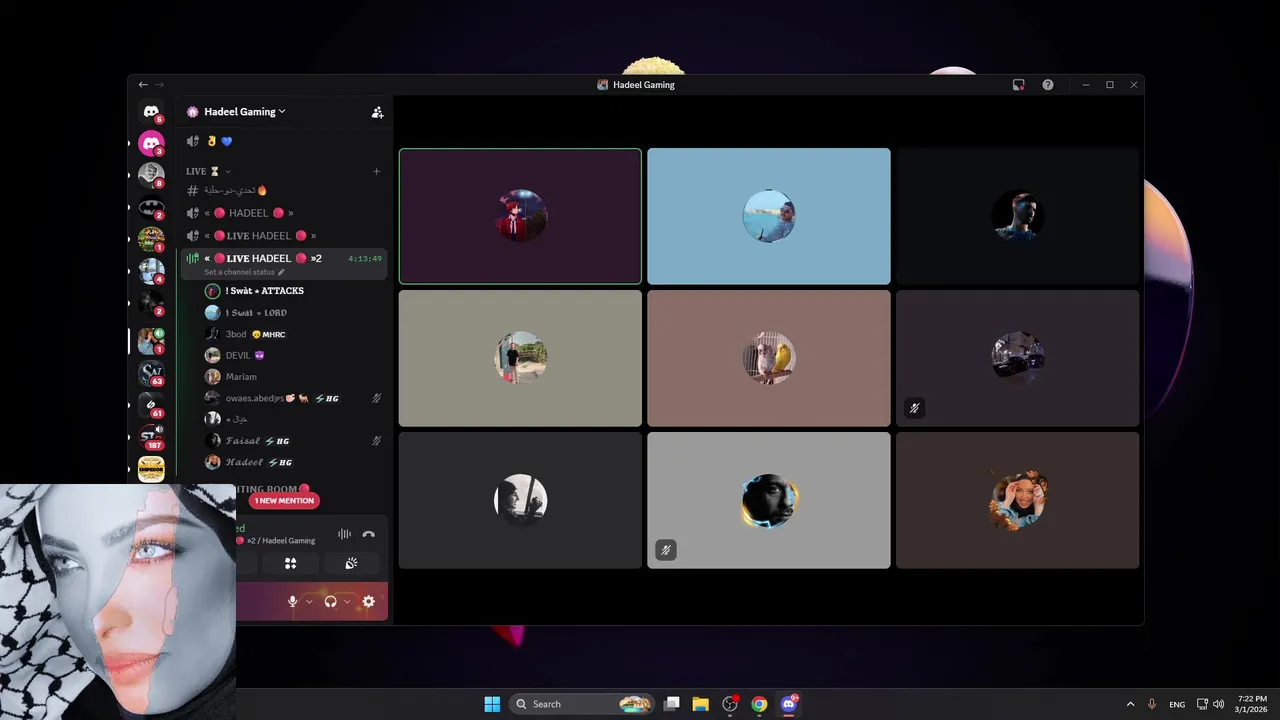The width and height of the screenshot is (1280, 720).
Task: Open the voice noise suppression waveform icon
Action: pyautogui.click(x=344, y=534)
